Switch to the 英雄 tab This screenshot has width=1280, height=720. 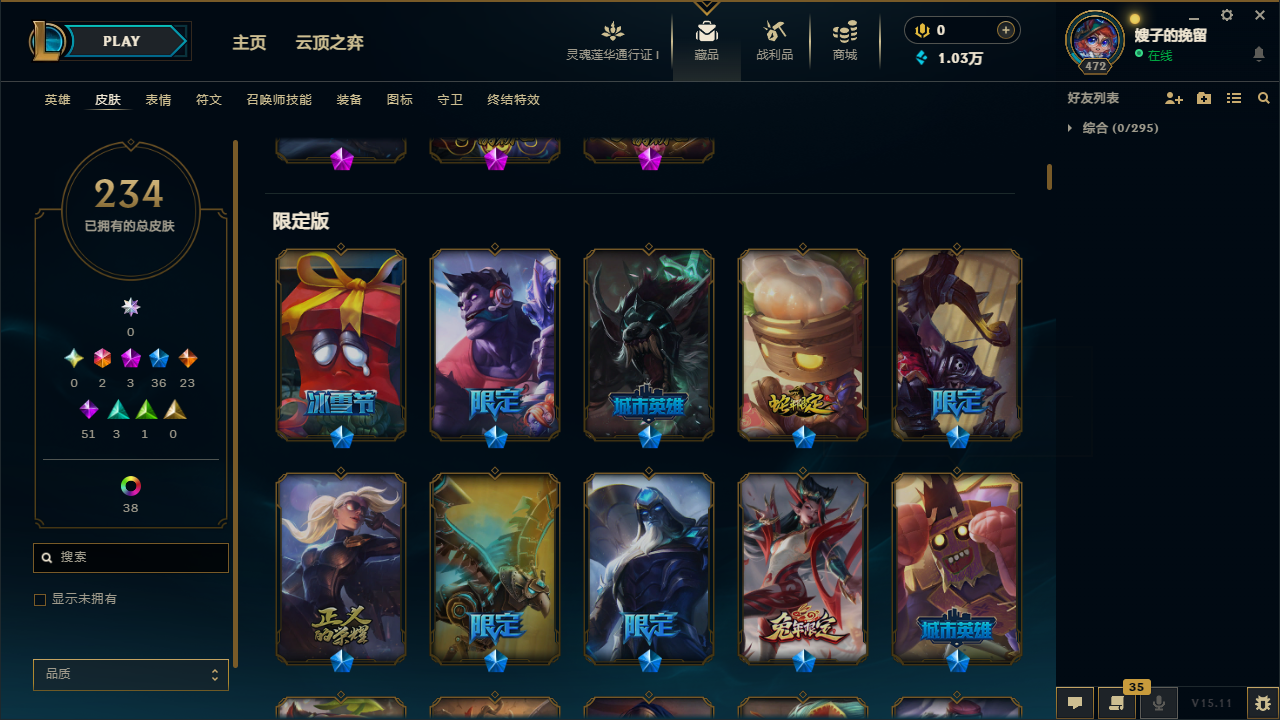pyautogui.click(x=58, y=100)
